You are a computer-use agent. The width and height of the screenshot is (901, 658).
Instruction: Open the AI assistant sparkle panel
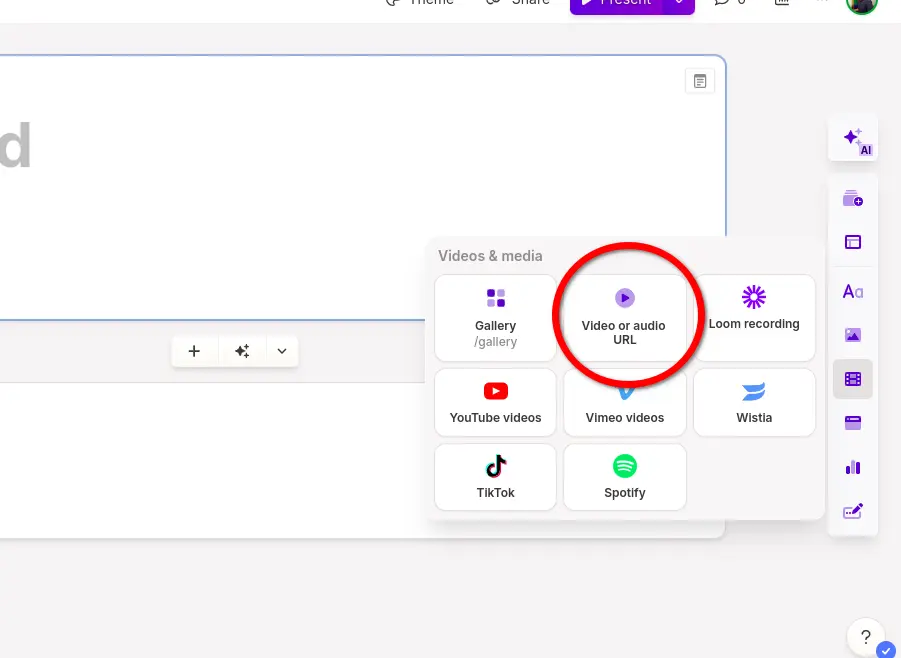853,139
